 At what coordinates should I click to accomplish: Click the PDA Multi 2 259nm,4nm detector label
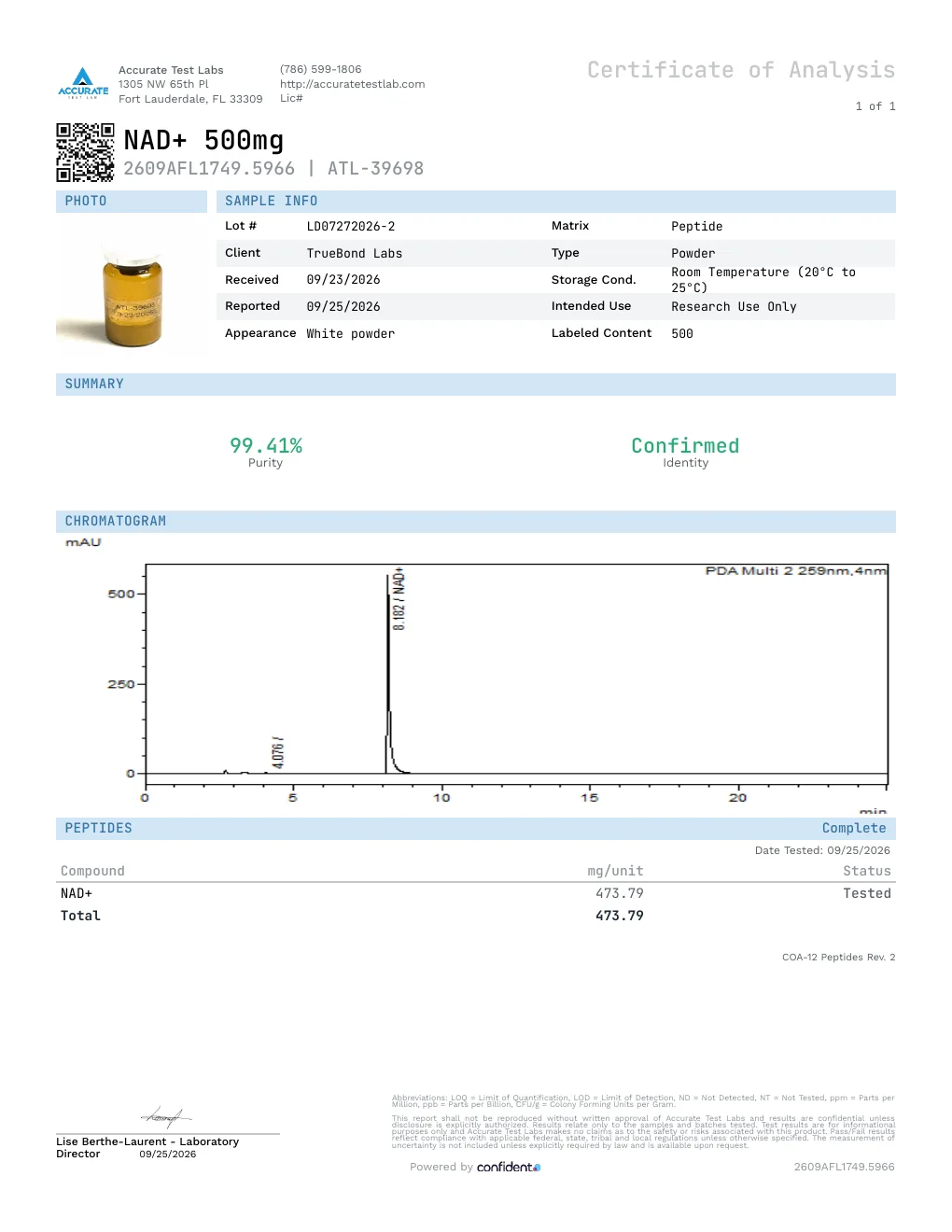coord(795,571)
